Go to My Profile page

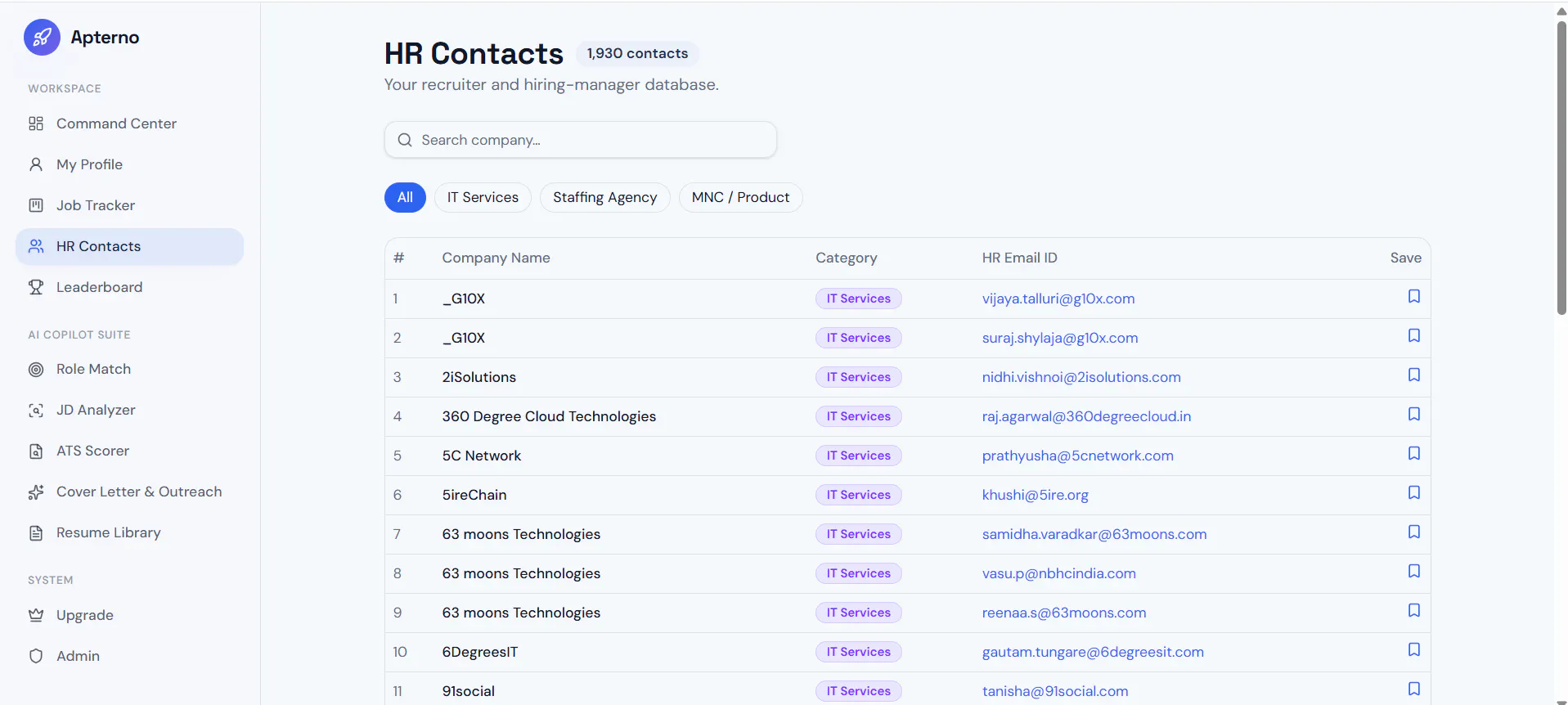coord(129,164)
